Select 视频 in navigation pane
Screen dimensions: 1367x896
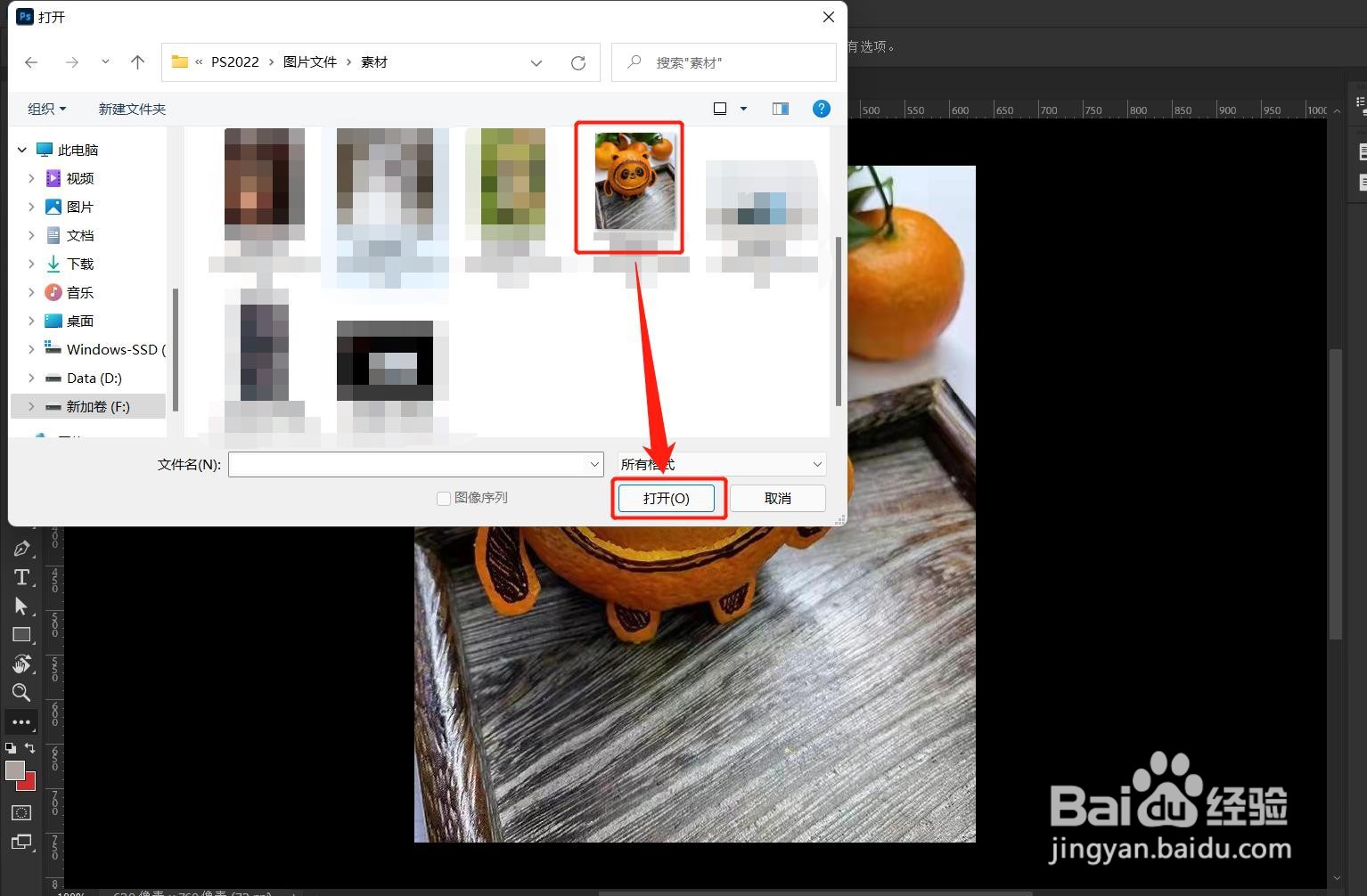80,178
